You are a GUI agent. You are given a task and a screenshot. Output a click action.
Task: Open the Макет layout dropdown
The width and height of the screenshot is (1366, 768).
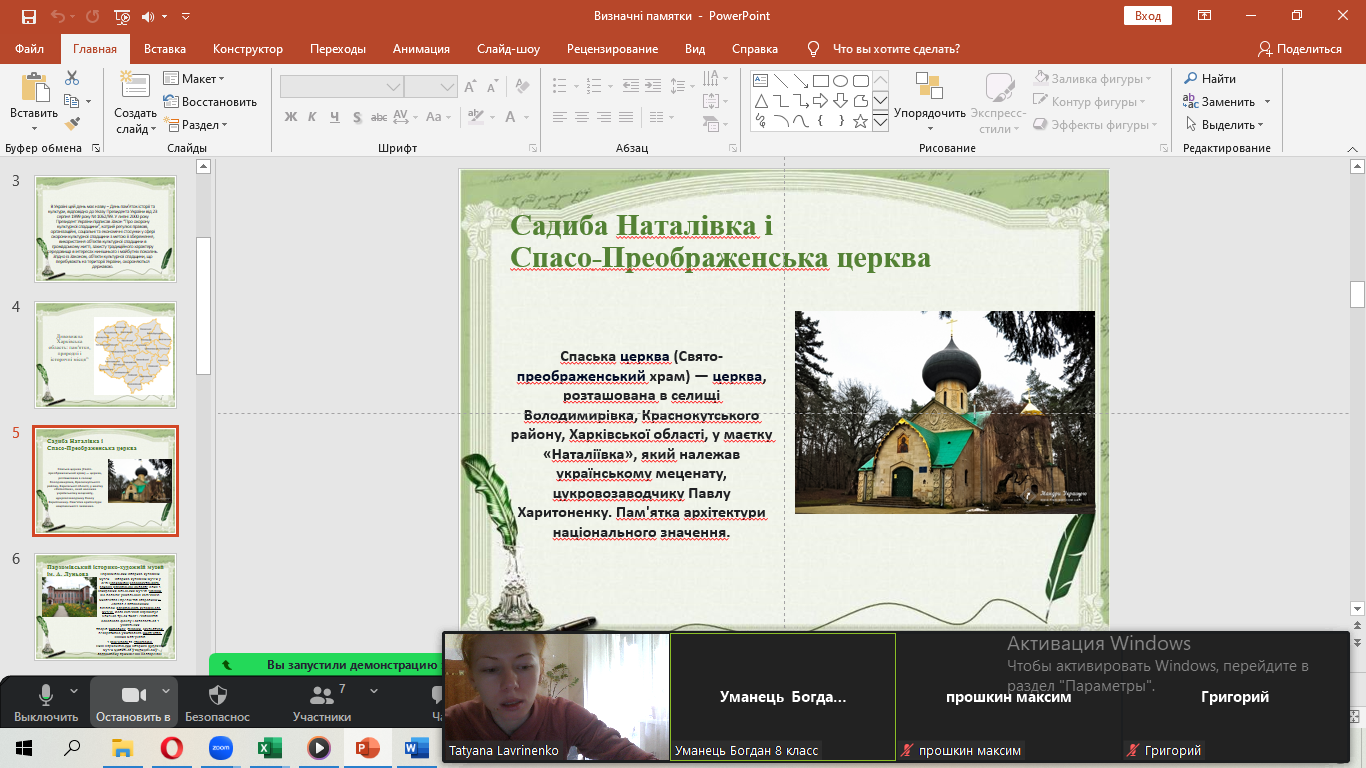tap(194, 78)
